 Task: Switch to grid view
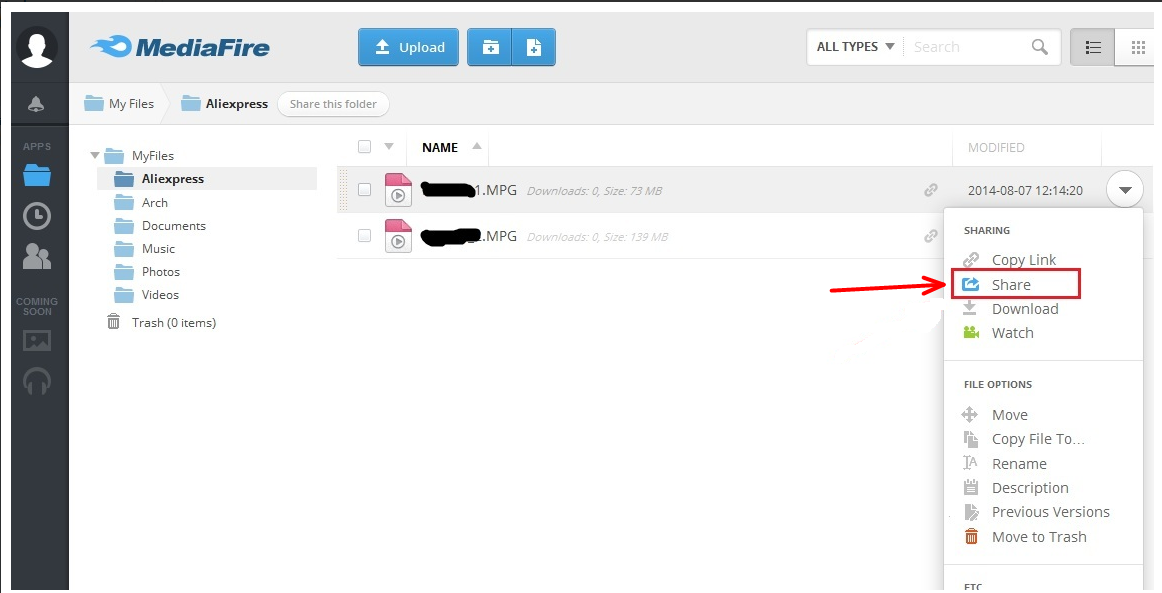1137,47
